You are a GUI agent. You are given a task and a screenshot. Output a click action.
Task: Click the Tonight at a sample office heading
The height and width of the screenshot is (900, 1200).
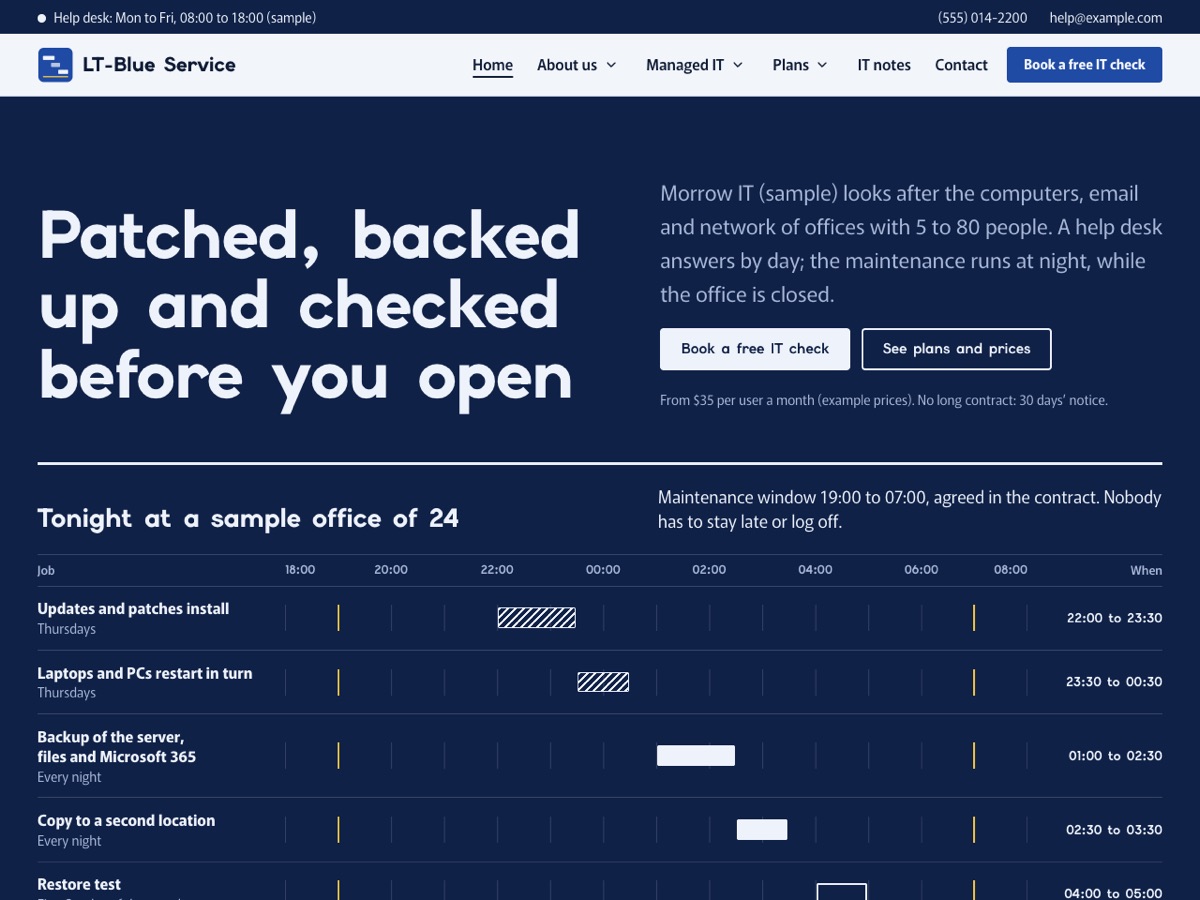click(248, 518)
